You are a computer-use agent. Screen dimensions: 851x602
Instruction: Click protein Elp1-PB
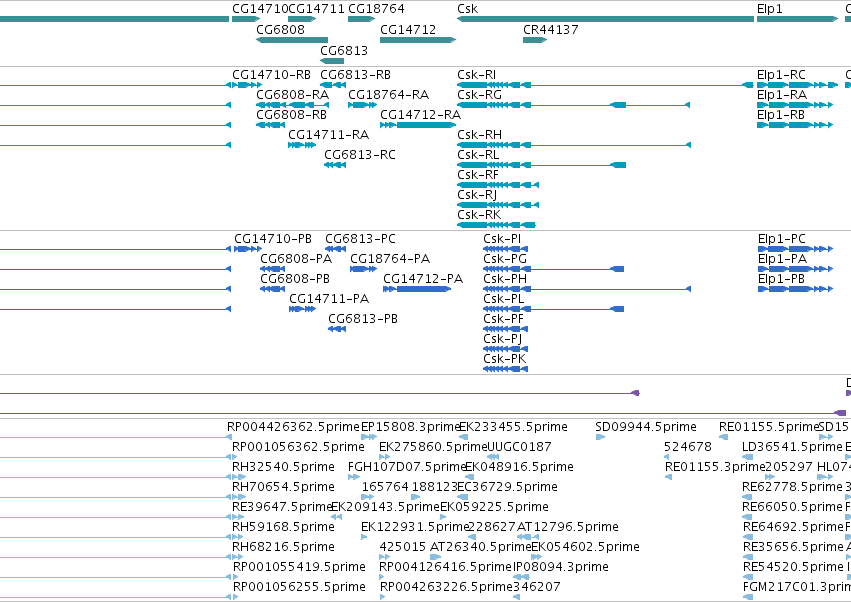795,289
